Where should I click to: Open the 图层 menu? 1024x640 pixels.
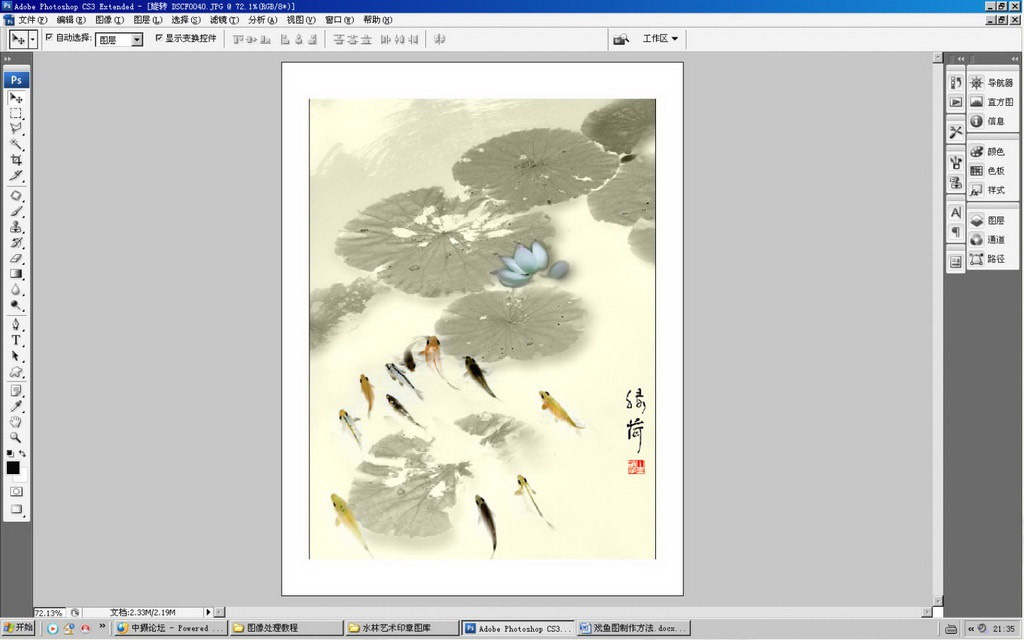pyautogui.click(x=147, y=20)
